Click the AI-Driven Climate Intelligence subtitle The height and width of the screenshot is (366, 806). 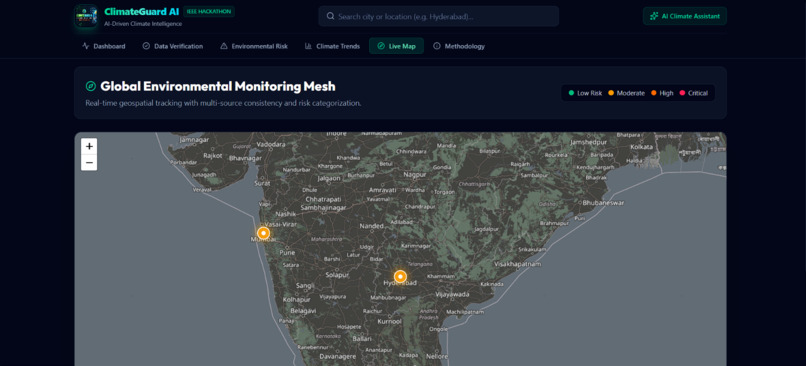(x=143, y=24)
